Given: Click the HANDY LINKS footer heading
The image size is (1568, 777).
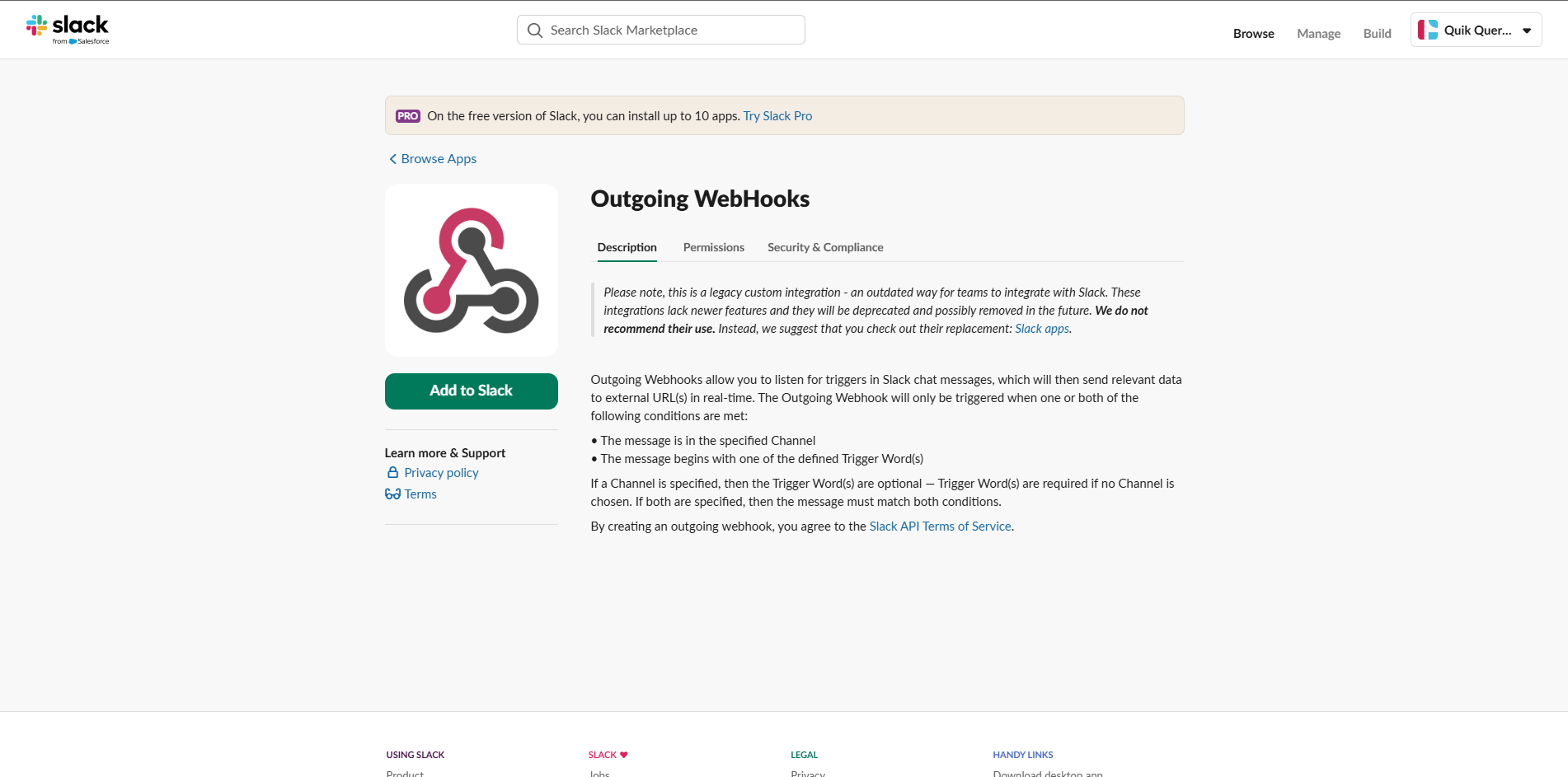Looking at the screenshot, I should [x=1023, y=755].
